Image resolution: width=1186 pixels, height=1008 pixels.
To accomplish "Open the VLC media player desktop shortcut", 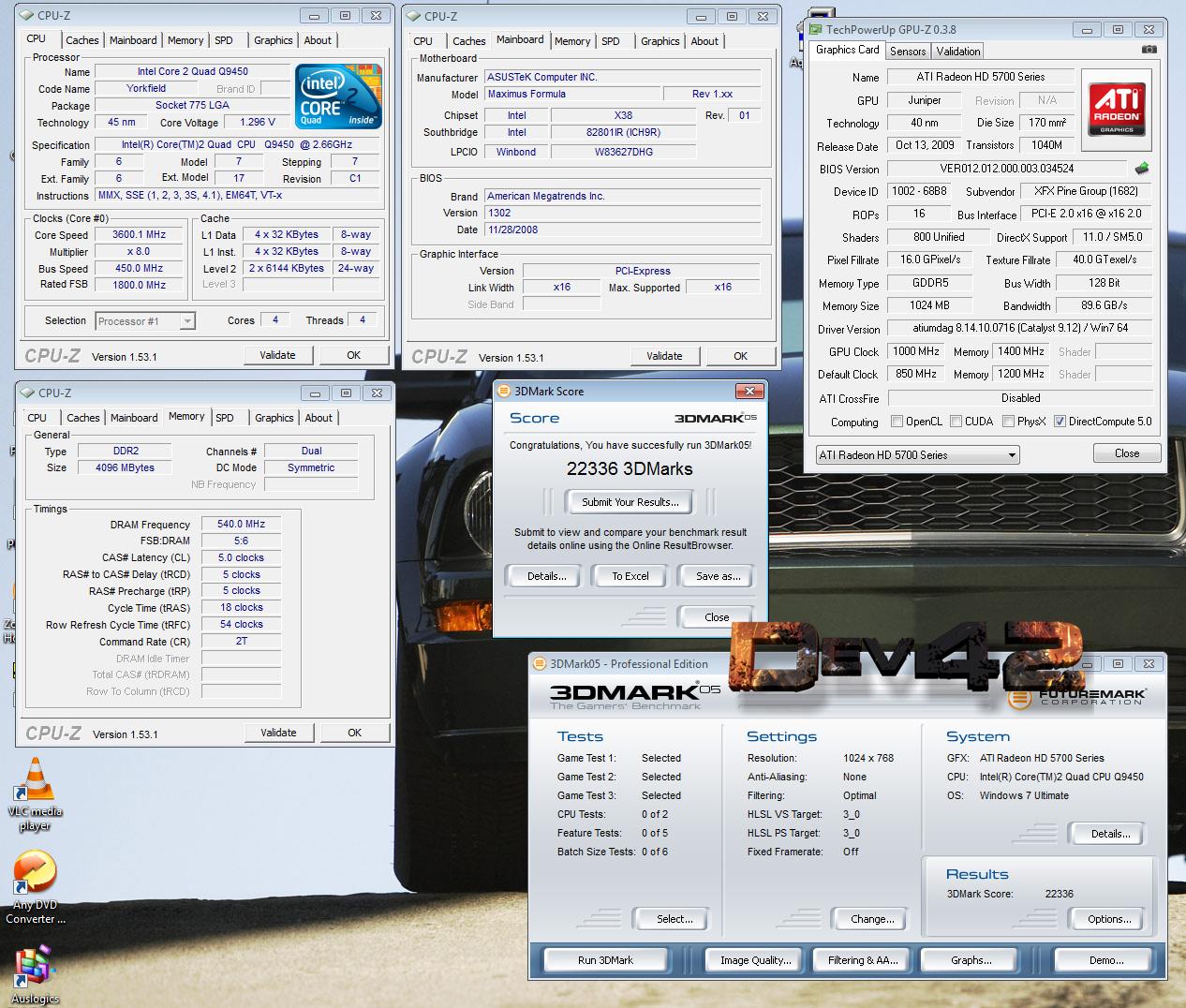I will point(35,792).
